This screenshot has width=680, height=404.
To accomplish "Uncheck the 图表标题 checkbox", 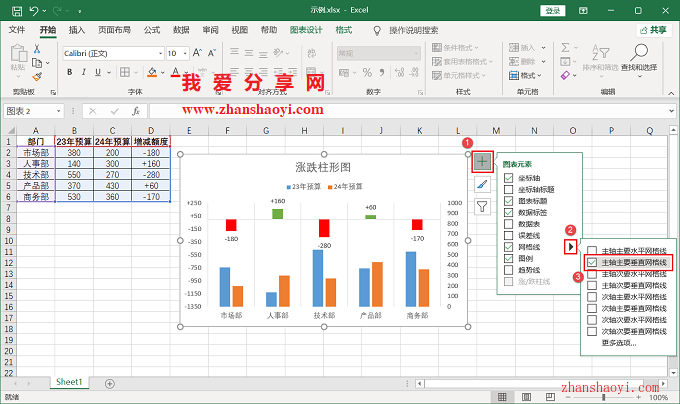I will coord(509,201).
